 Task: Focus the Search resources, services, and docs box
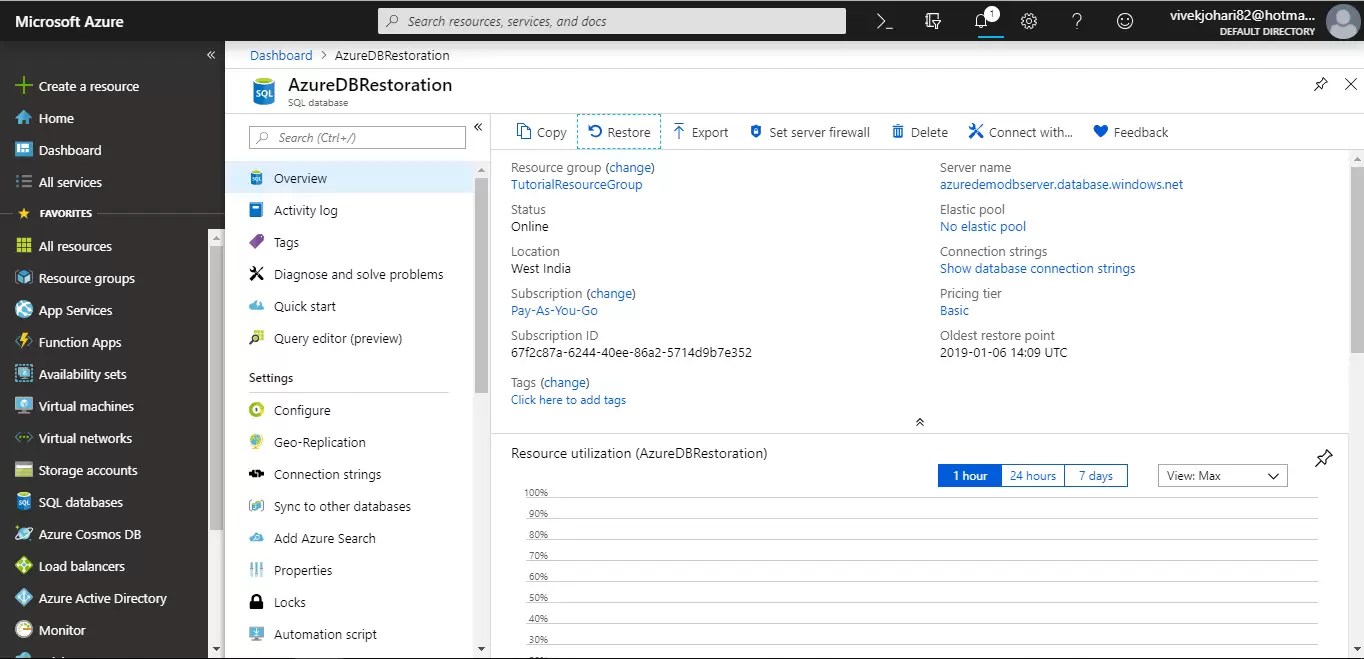[x=612, y=21]
